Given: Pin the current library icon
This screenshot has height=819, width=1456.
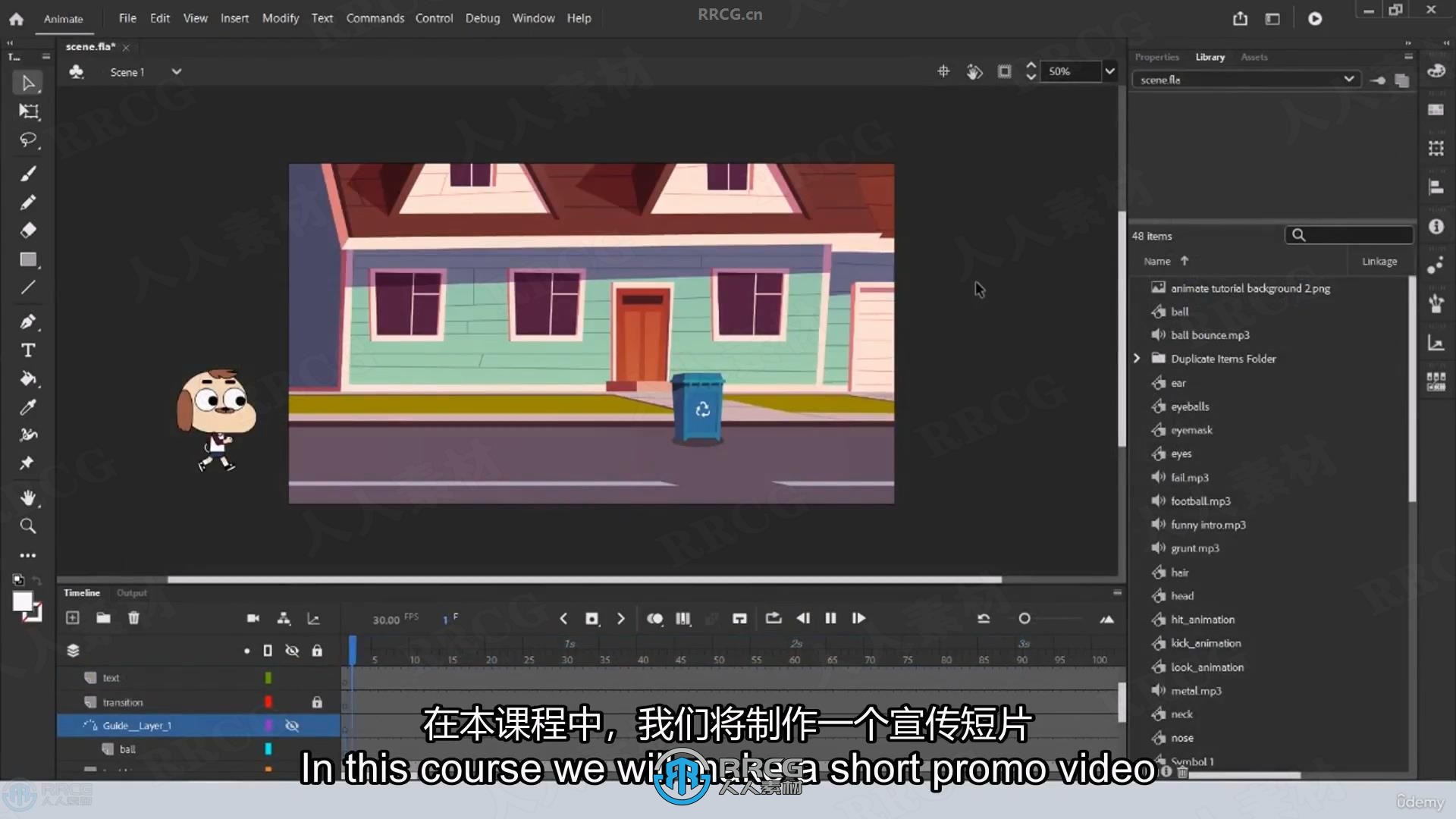Looking at the screenshot, I should (1378, 80).
